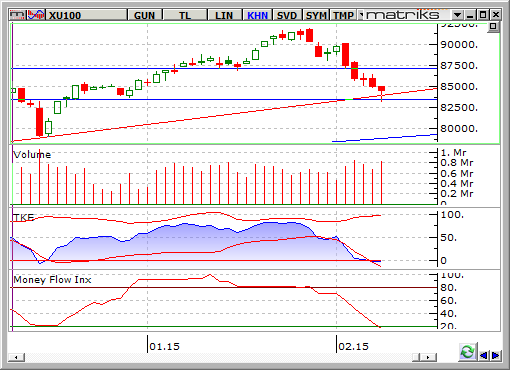The height and width of the screenshot is (370, 510).
Task: Select the GUN period button
Action: click(144, 15)
